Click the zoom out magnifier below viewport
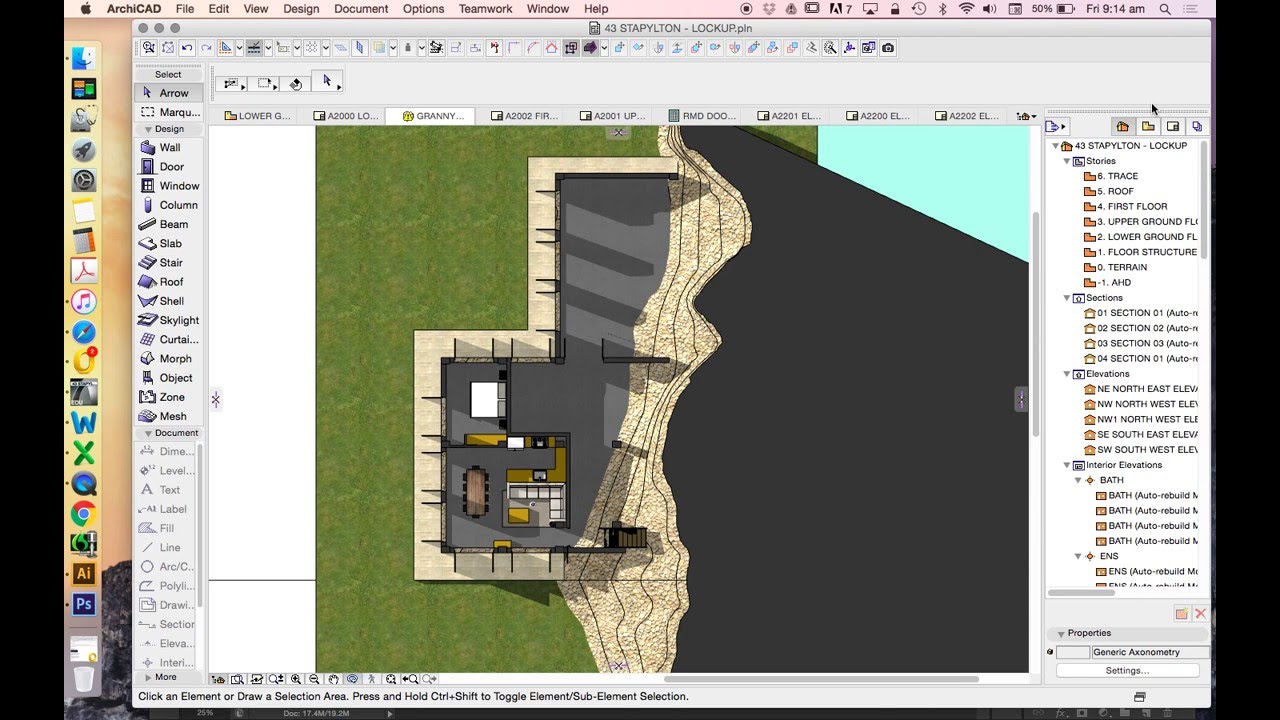 314,679
